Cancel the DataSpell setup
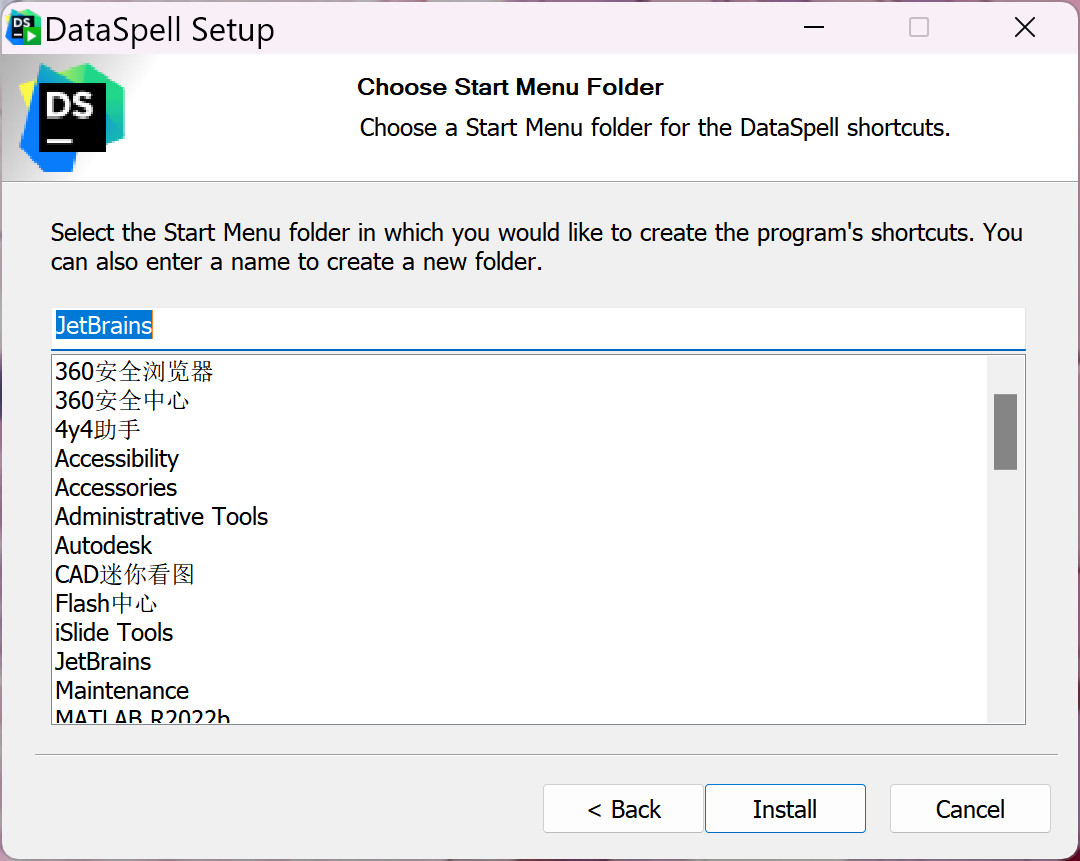The height and width of the screenshot is (861, 1080). [x=970, y=809]
